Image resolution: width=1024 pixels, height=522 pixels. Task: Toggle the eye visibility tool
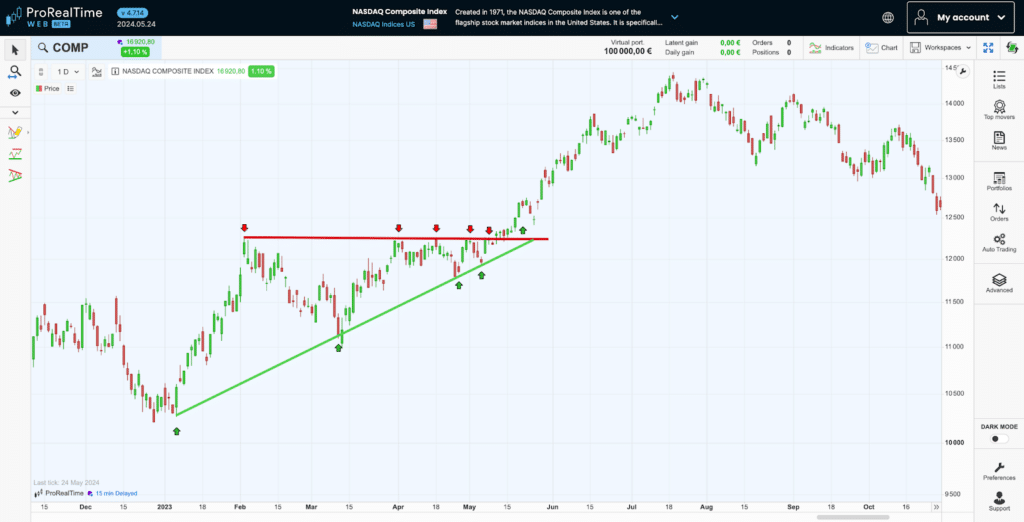click(x=15, y=93)
